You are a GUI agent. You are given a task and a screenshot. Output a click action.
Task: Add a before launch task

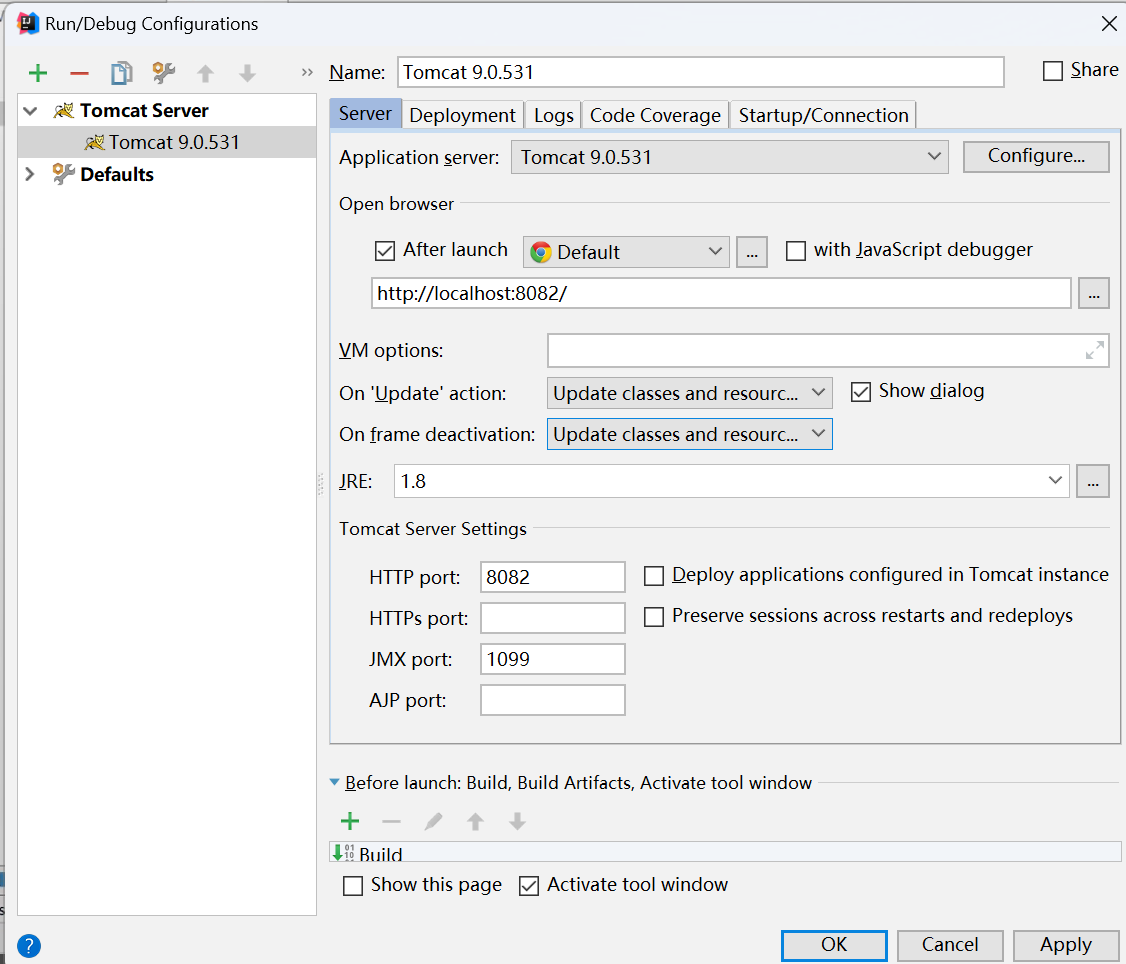[x=350, y=821]
